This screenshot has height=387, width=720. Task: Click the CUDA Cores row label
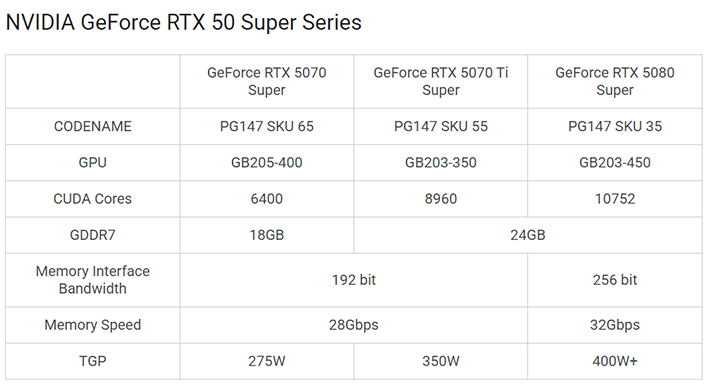(93, 199)
